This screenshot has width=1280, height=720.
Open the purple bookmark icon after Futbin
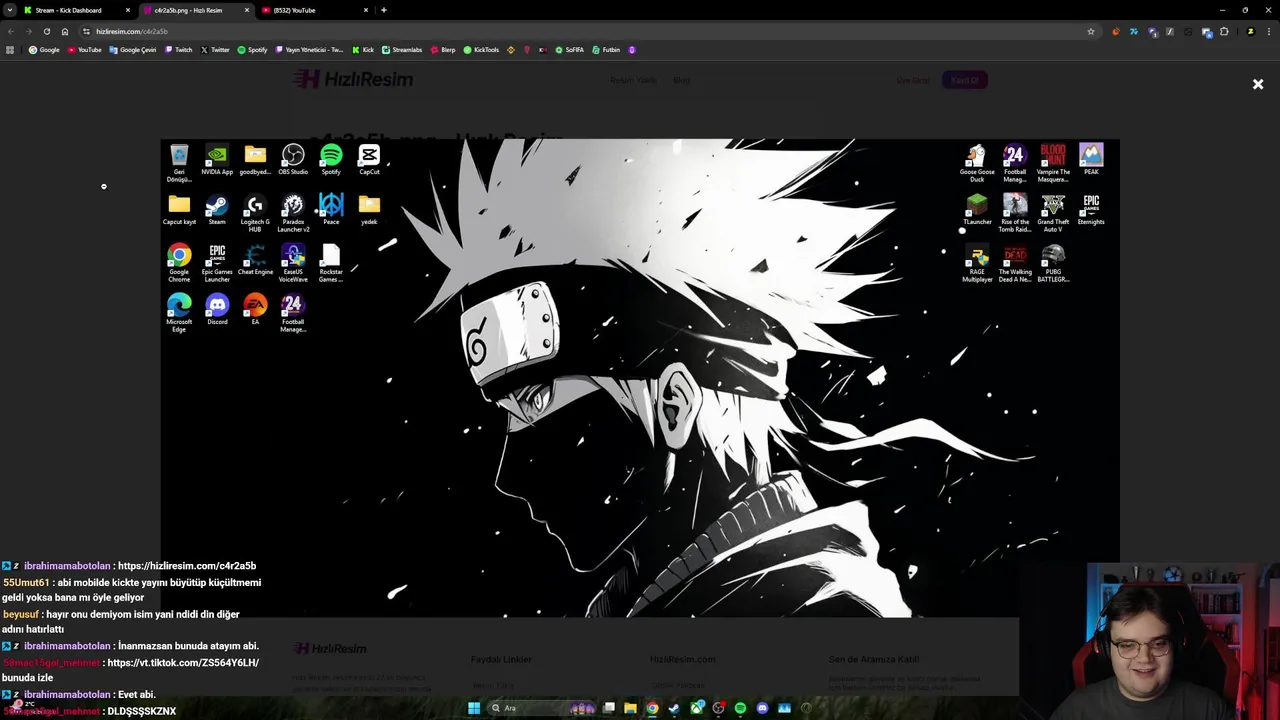tap(631, 49)
